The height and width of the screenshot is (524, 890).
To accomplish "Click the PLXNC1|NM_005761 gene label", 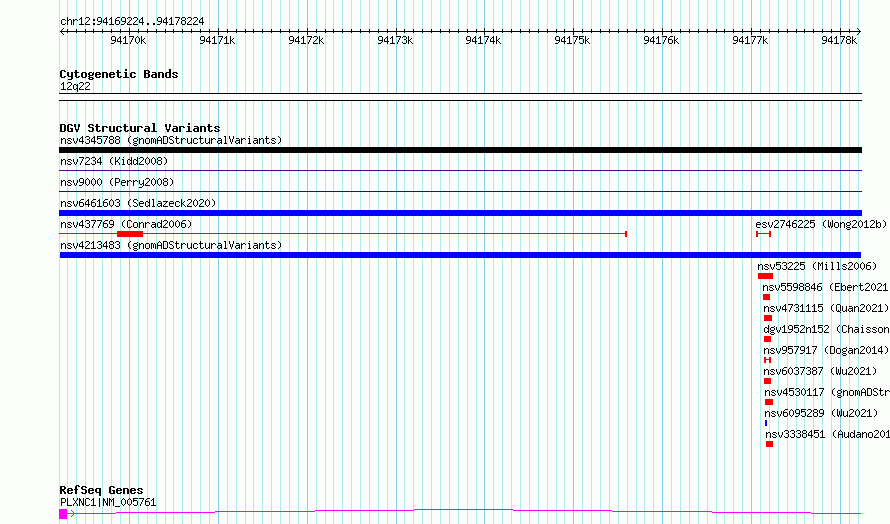I will click(x=108, y=502).
